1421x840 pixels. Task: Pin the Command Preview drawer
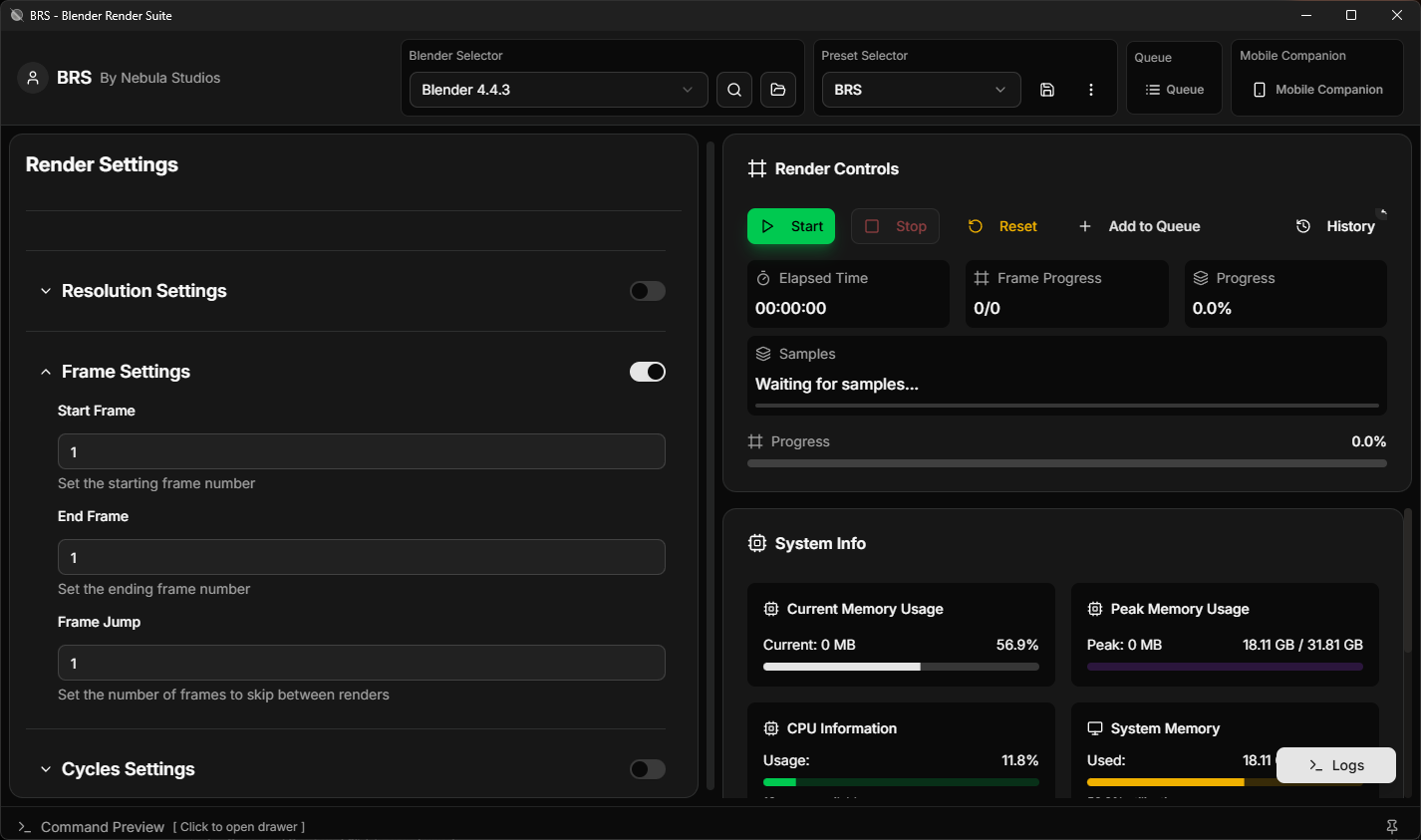[1392, 827]
